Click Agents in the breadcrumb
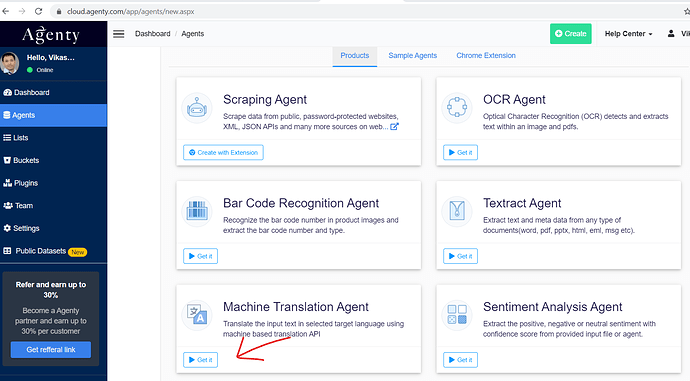 click(x=193, y=34)
